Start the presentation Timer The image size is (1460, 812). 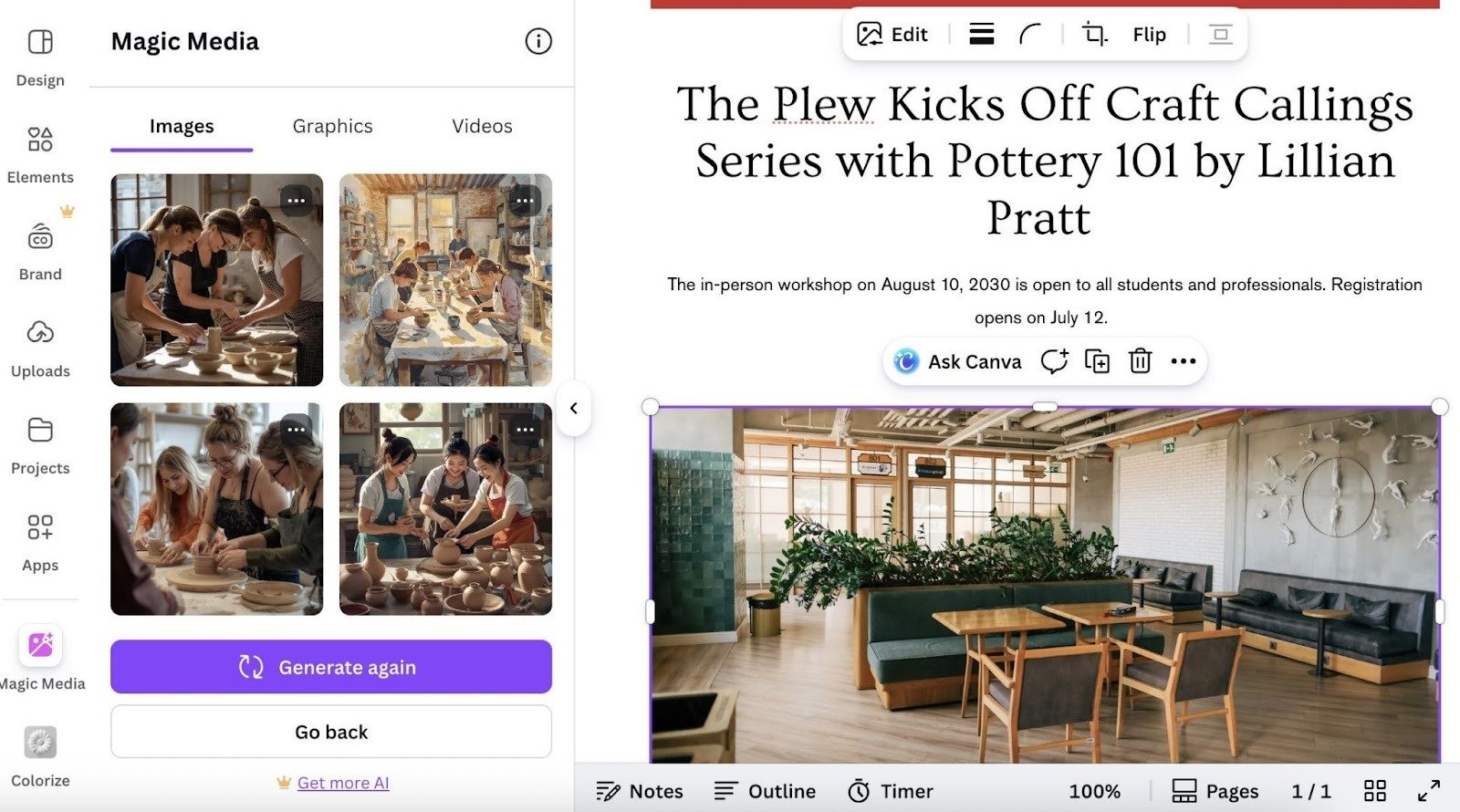coord(890,790)
